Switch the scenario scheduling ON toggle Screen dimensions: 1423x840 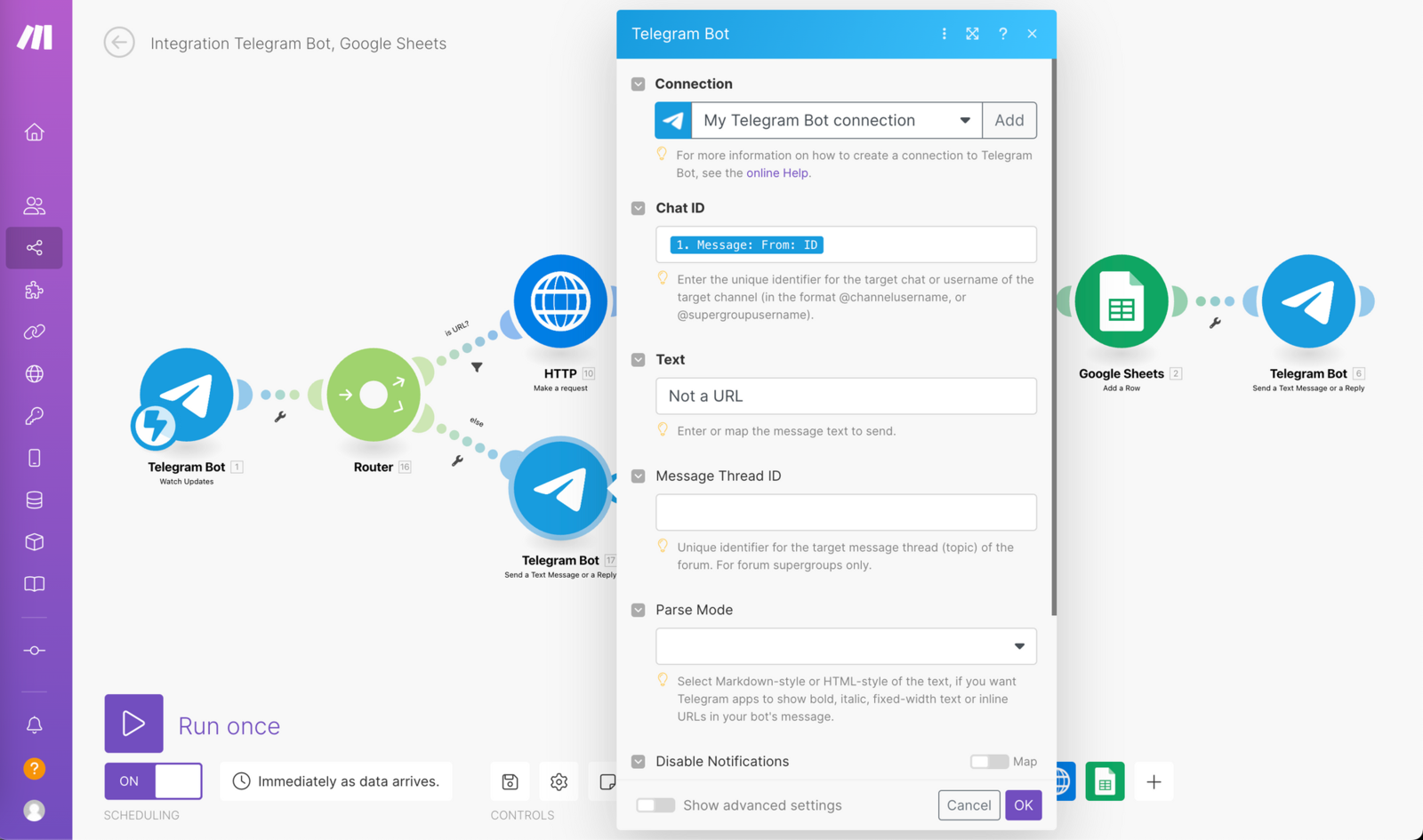[153, 781]
